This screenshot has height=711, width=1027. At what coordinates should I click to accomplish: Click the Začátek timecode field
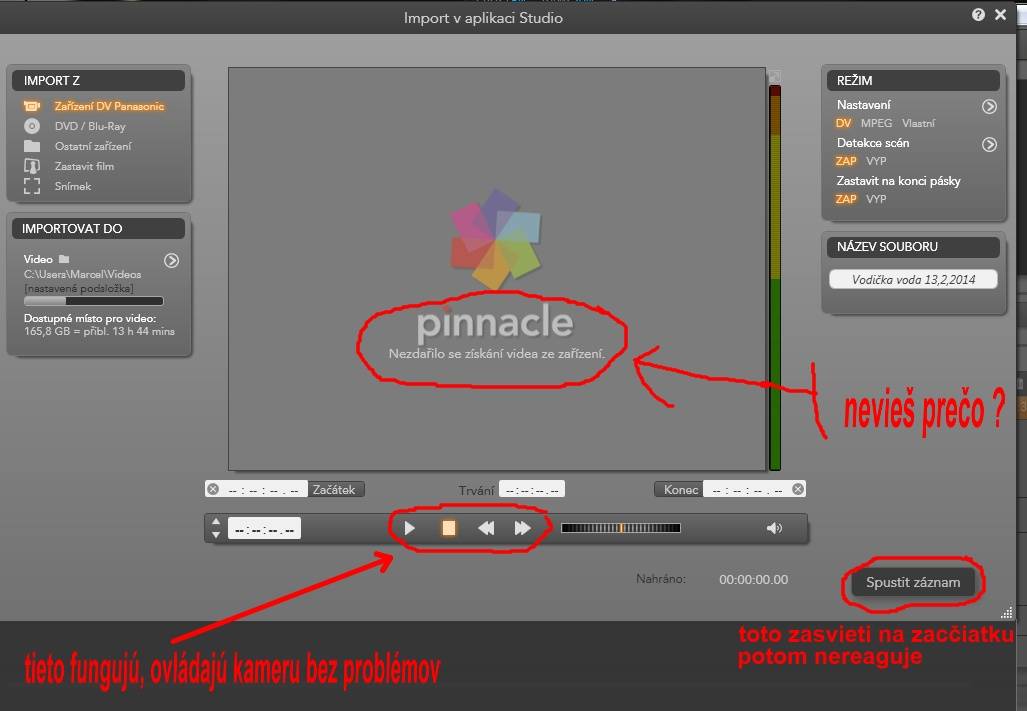coord(263,490)
